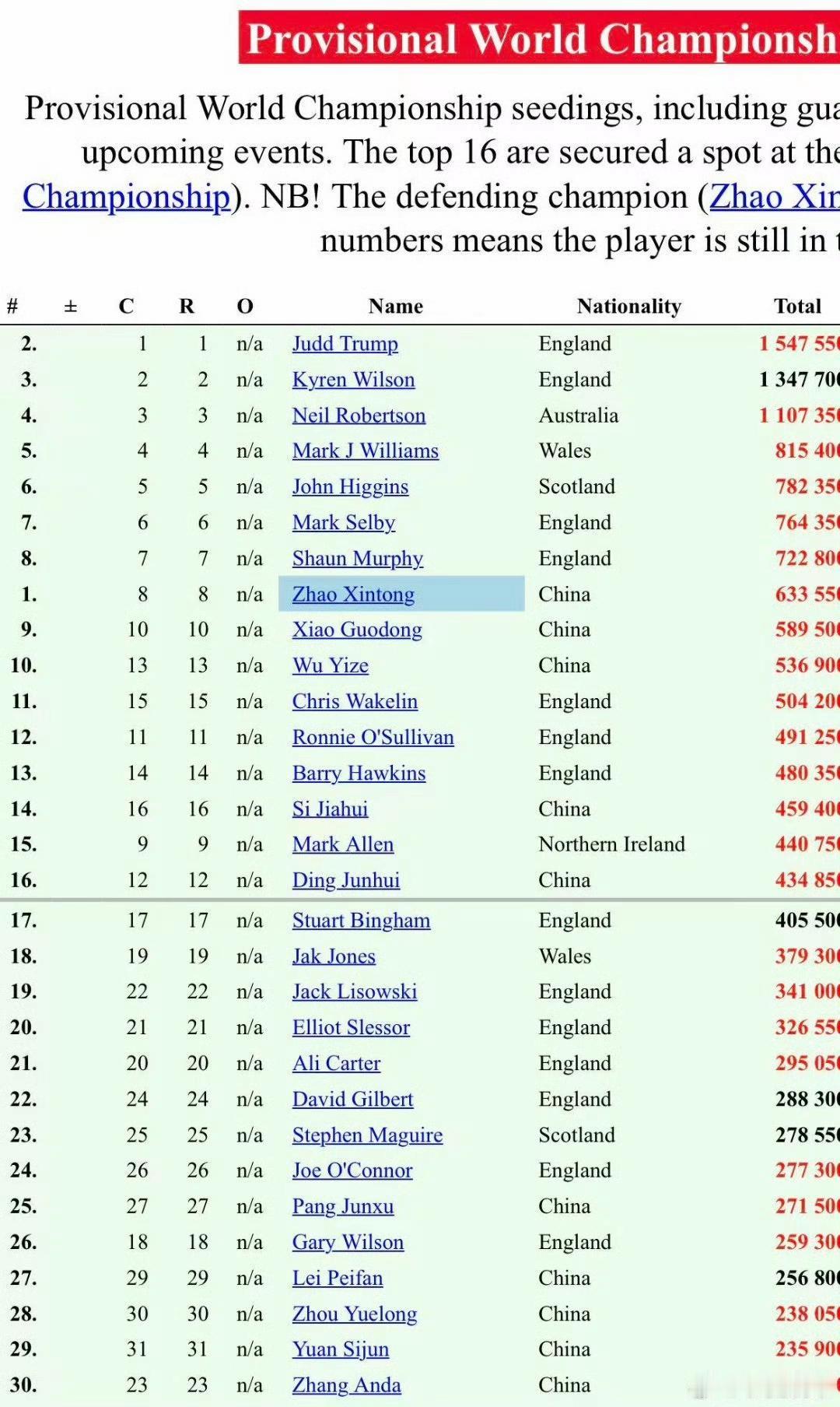The height and width of the screenshot is (1407, 840).
Task: Open defending champion Zhao Xintong paragraph link
Action: tap(775, 197)
